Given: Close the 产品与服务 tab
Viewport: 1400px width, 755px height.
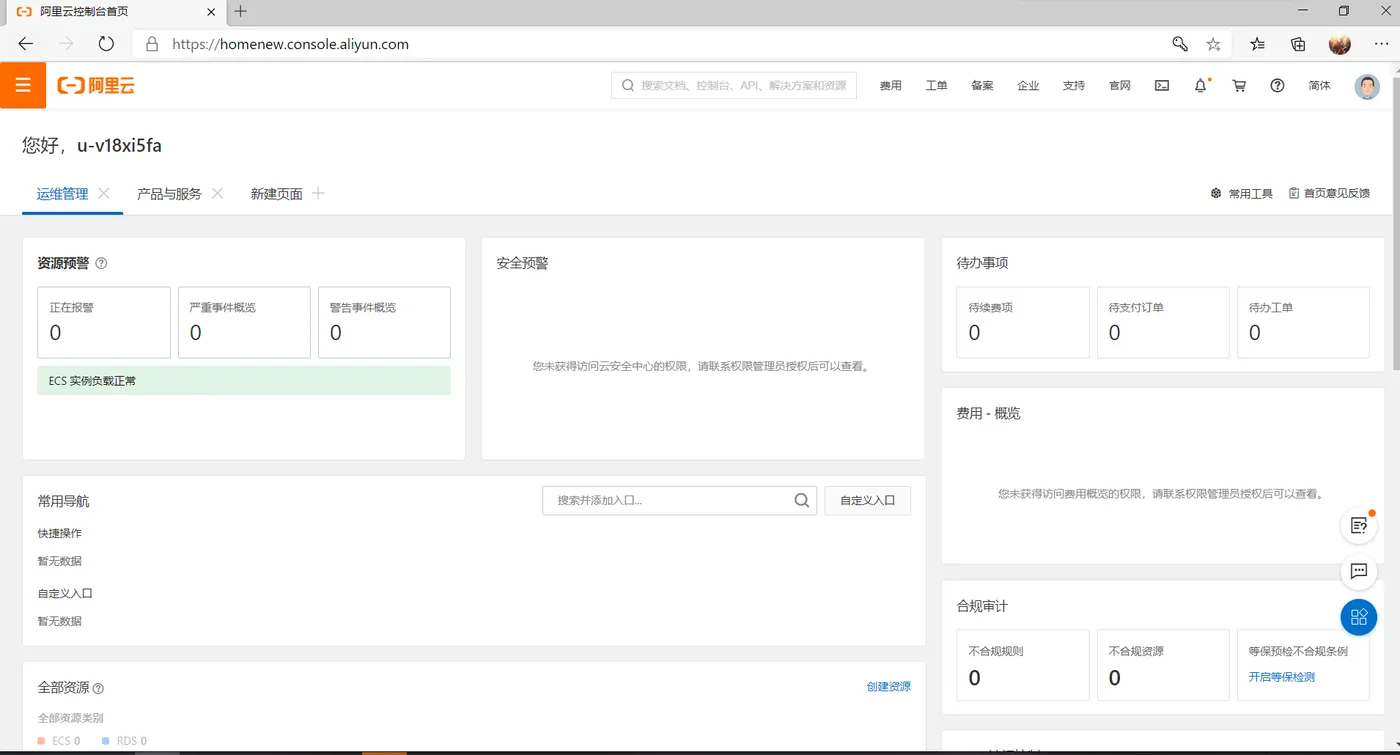Looking at the screenshot, I should (218, 193).
